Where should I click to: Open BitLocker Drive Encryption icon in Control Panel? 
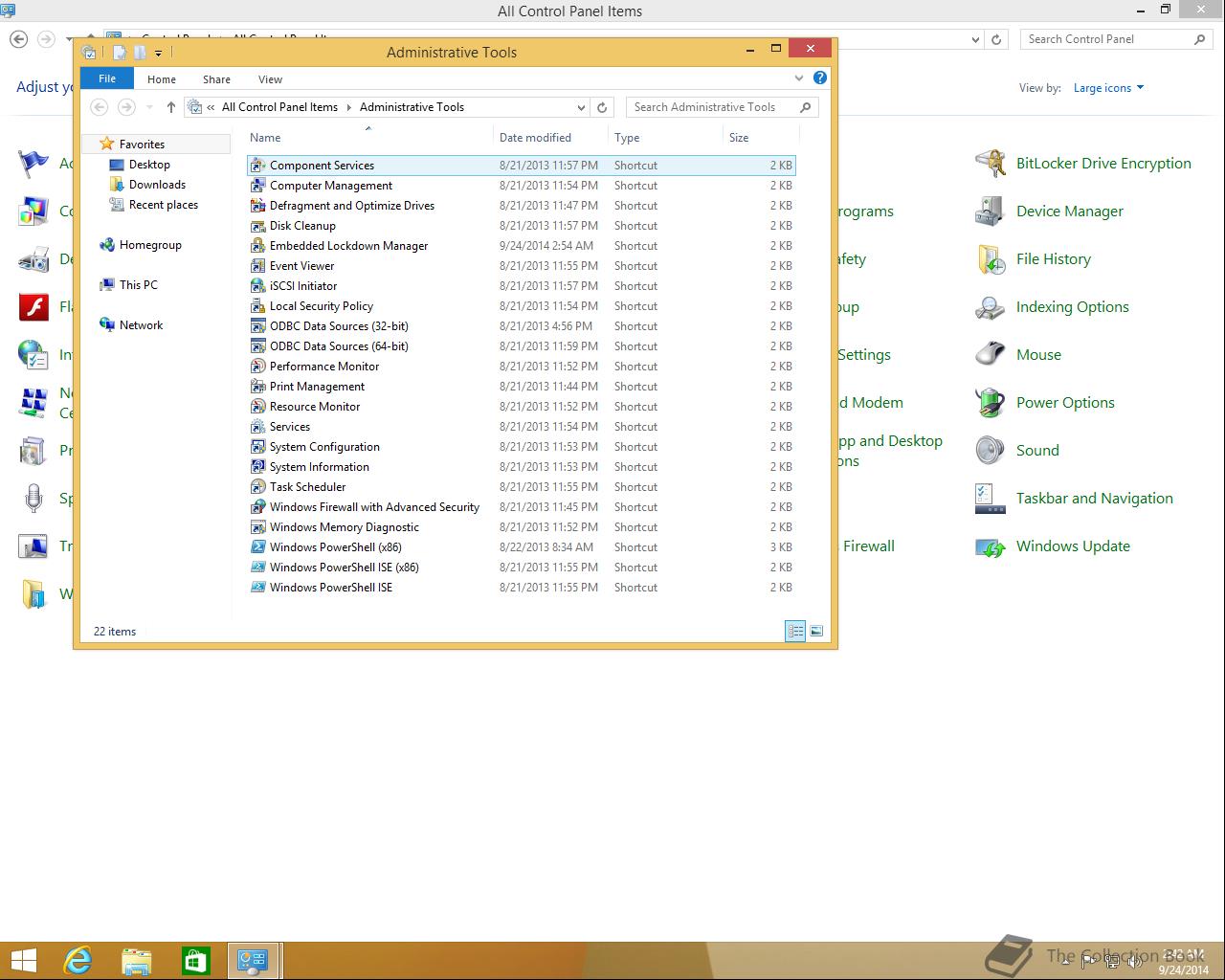click(x=991, y=164)
